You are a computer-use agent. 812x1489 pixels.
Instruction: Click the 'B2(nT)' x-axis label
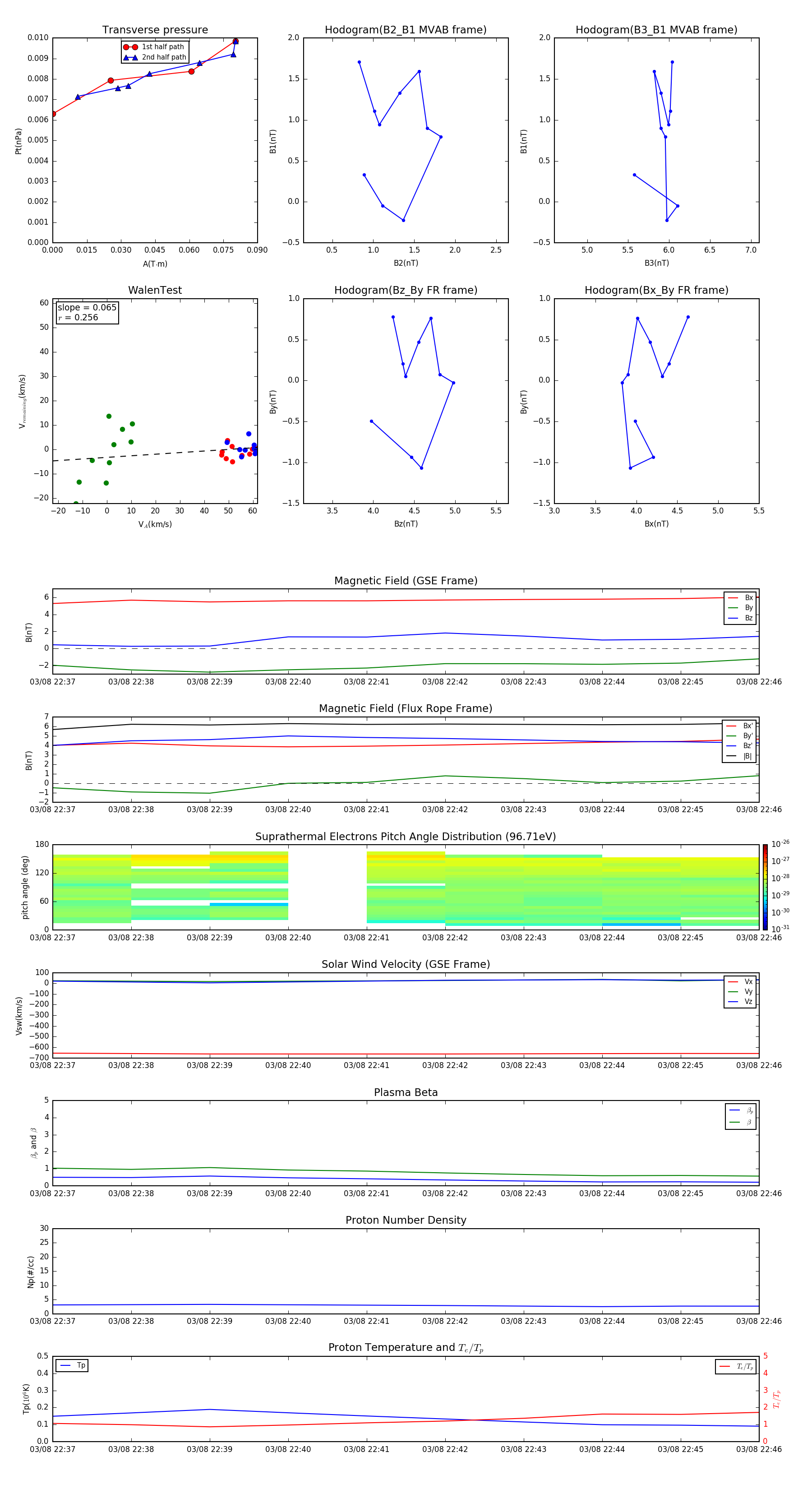tap(406, 263)
